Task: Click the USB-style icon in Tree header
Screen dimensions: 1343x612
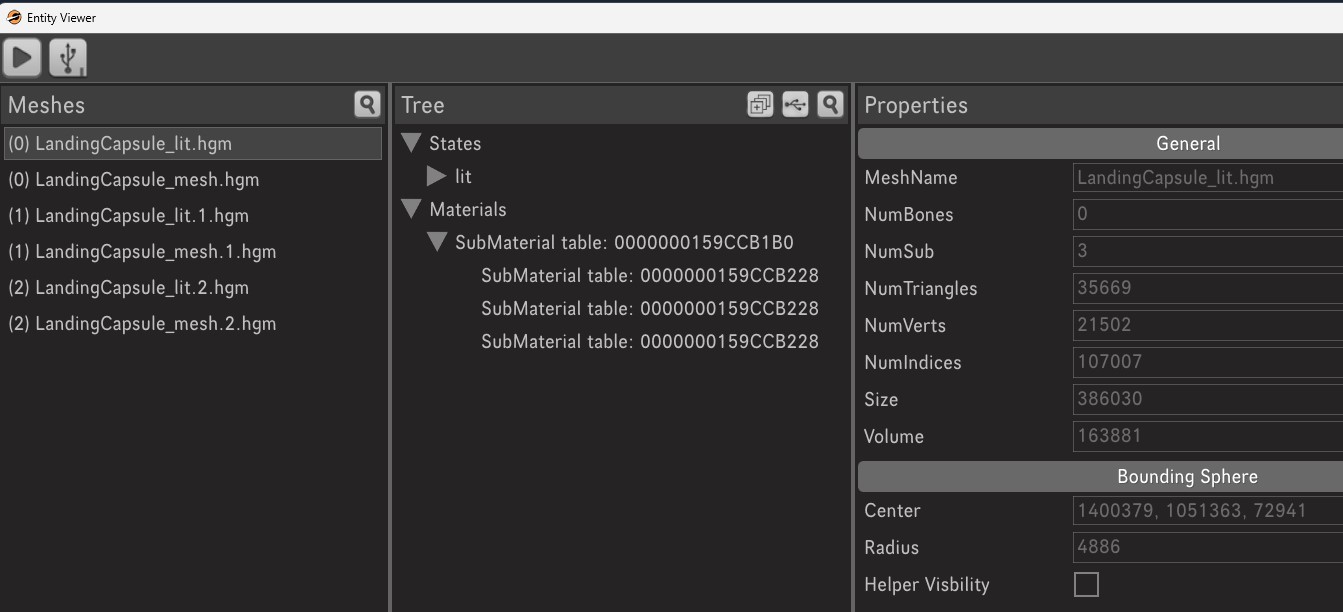Action: 795,104
